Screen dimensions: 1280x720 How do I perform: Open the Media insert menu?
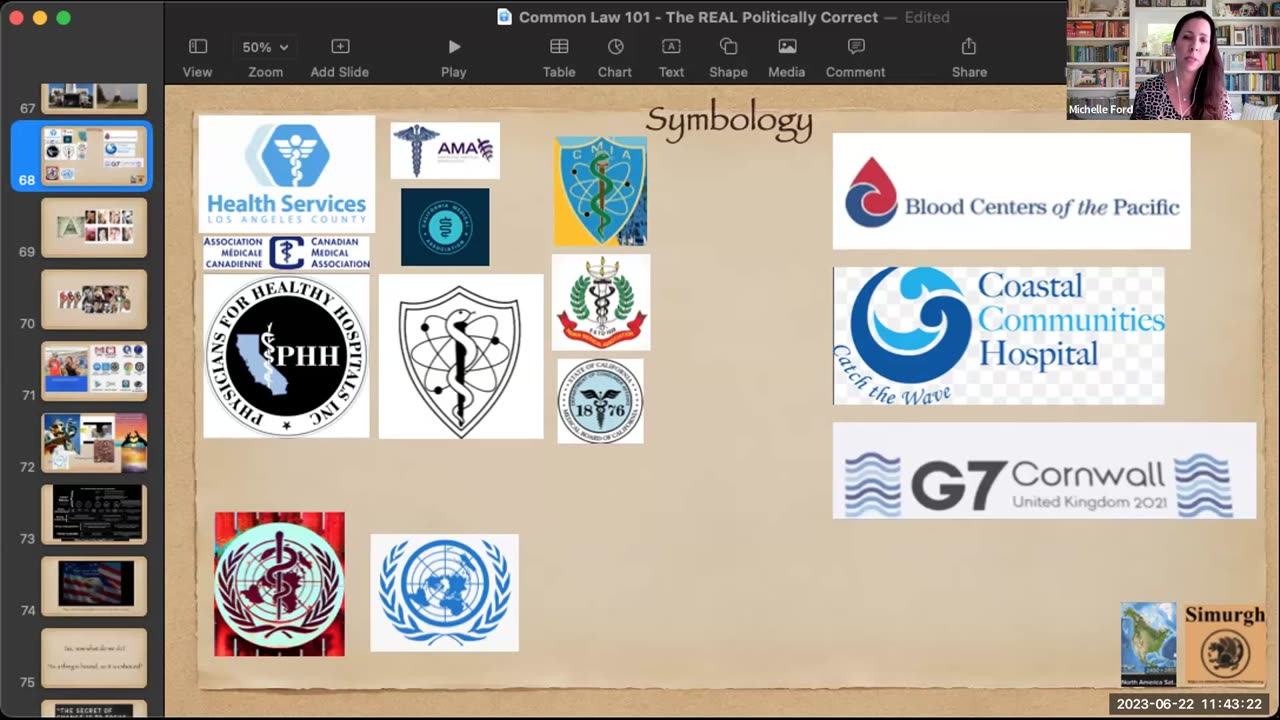787,47
